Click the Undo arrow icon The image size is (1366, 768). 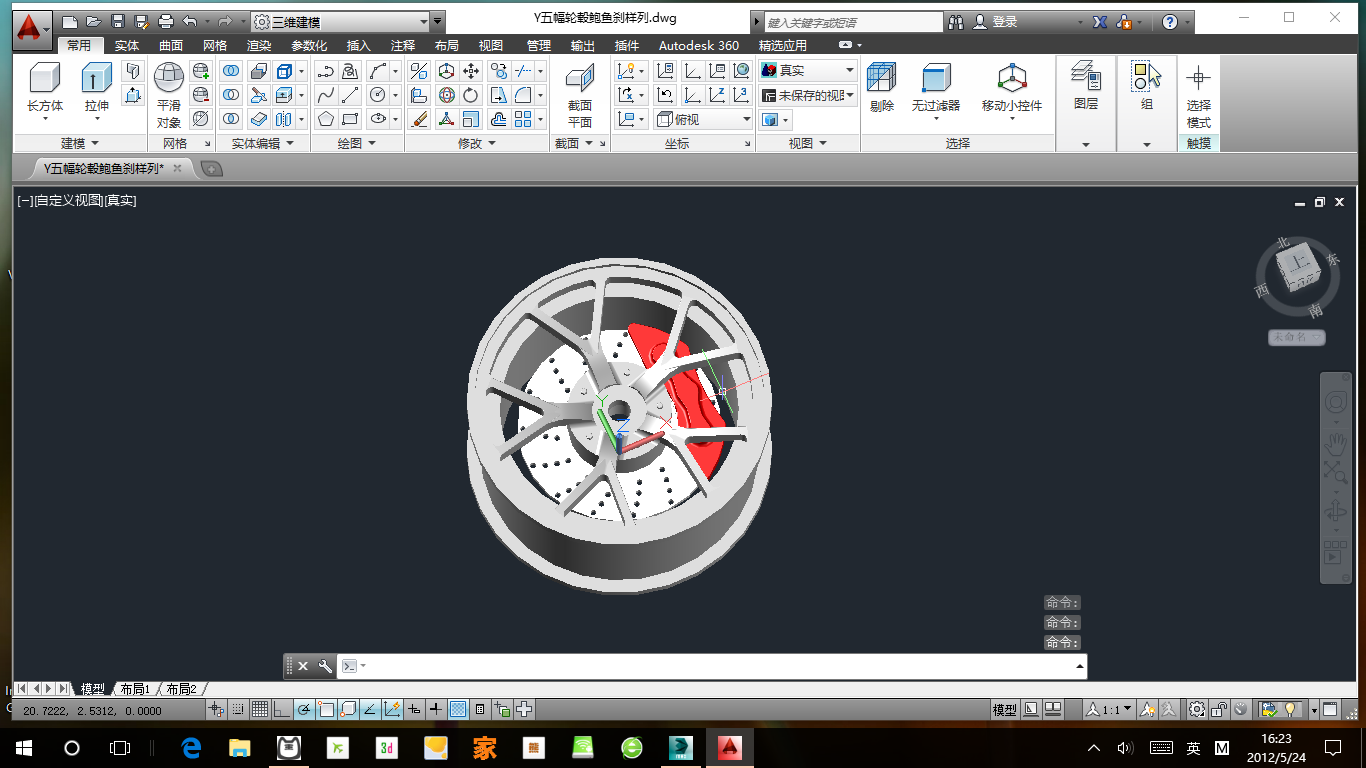(190, 21)
